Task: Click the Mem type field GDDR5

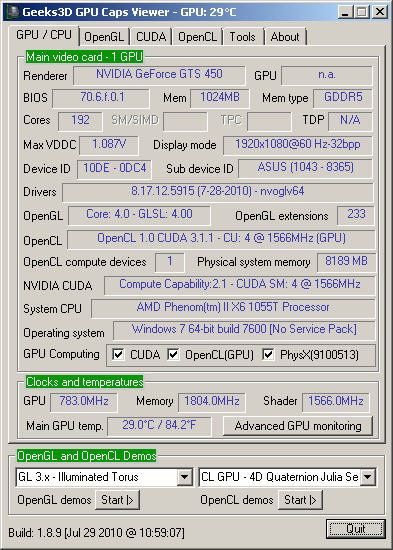Action: coord(343,98)
